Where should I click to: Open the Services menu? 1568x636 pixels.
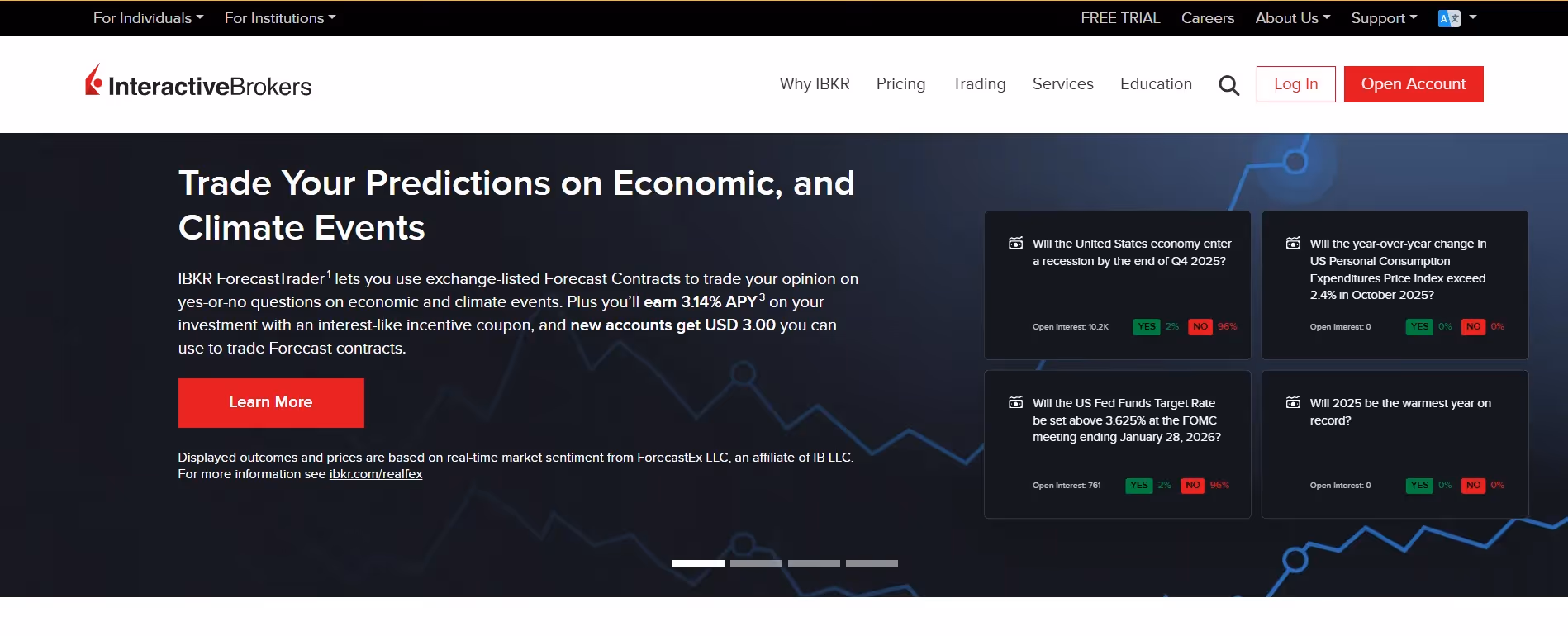(x=1062, y=84)
